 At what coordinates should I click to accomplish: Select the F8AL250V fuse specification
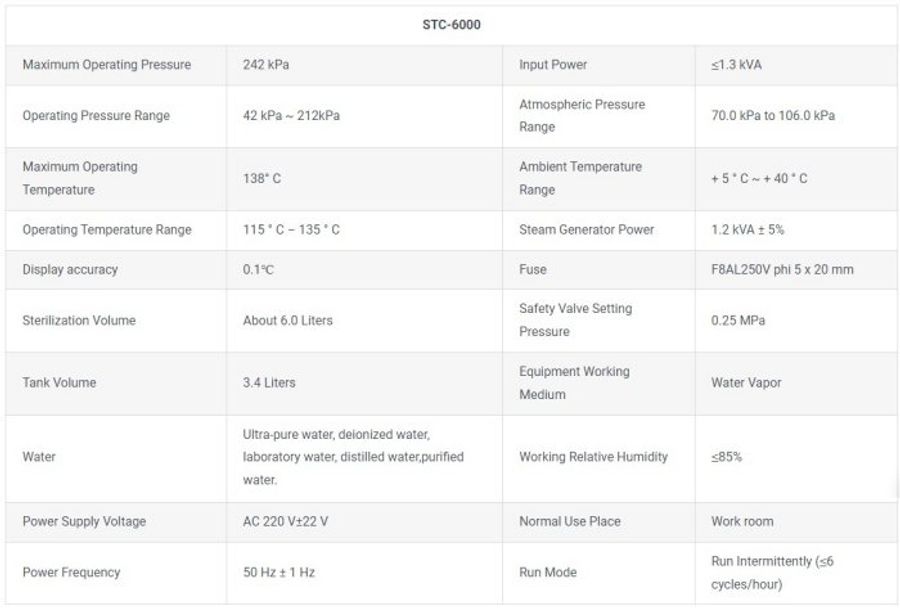(x=782, y=270)
